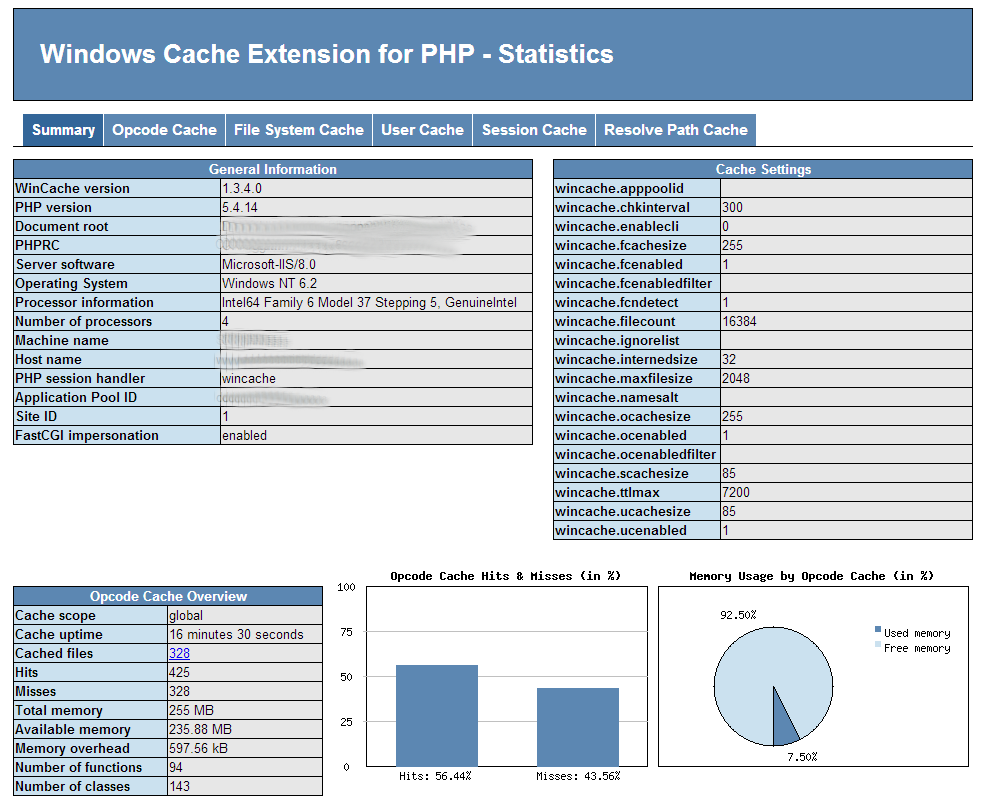
Task: Click the Cache scope value 'global'
Action: [186, 616]
